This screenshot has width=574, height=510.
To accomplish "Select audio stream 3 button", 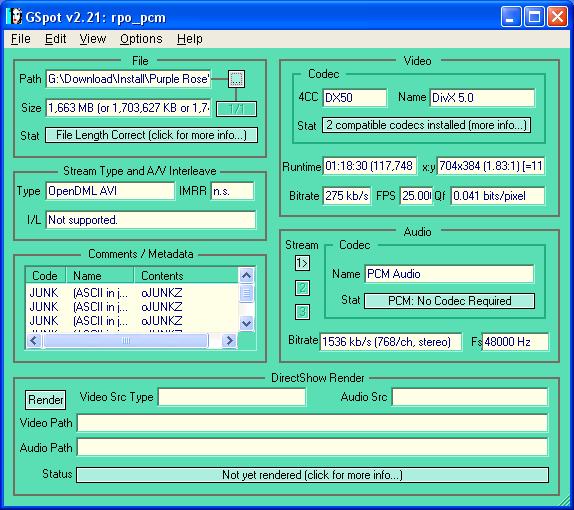I will click(x=302, y=312).
